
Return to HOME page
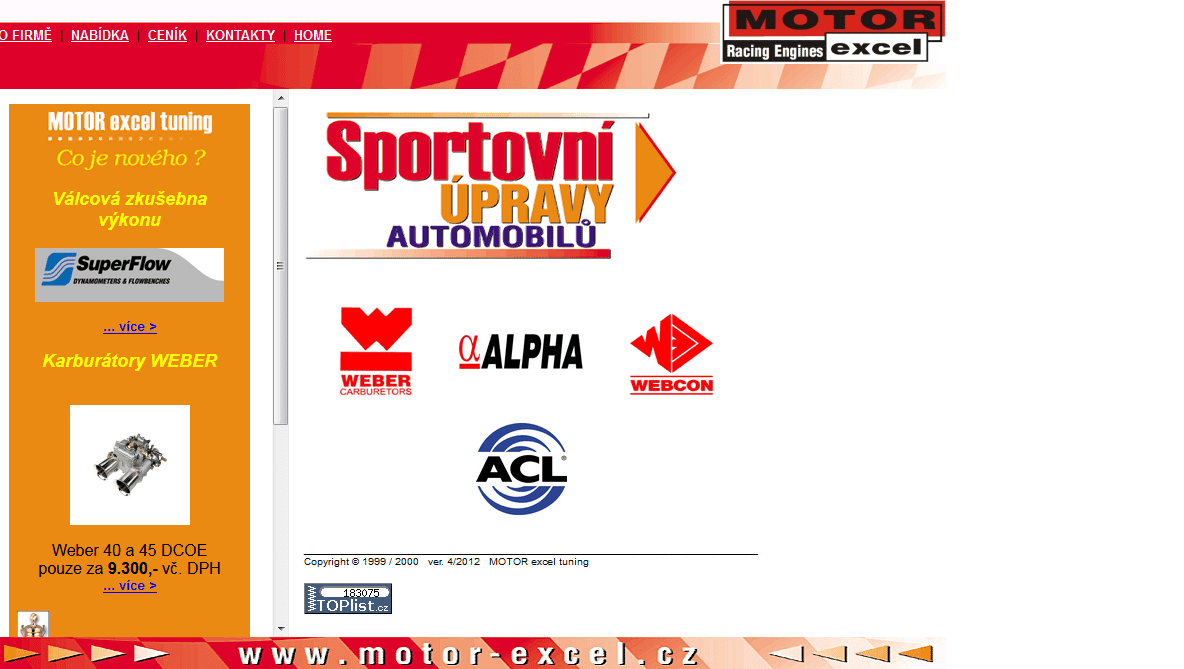(x=313, y=35)
